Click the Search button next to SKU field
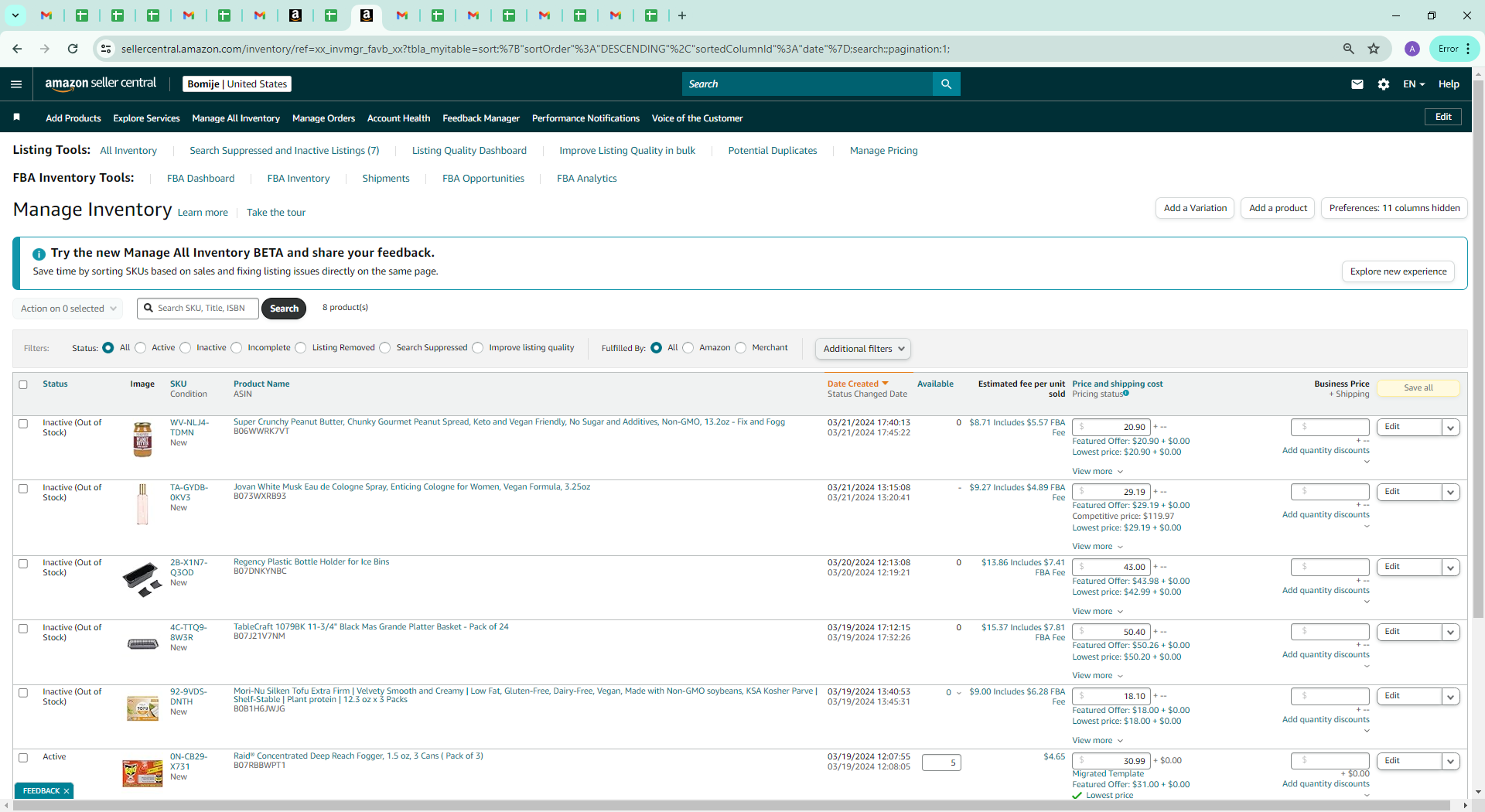 tap(284, 309)
